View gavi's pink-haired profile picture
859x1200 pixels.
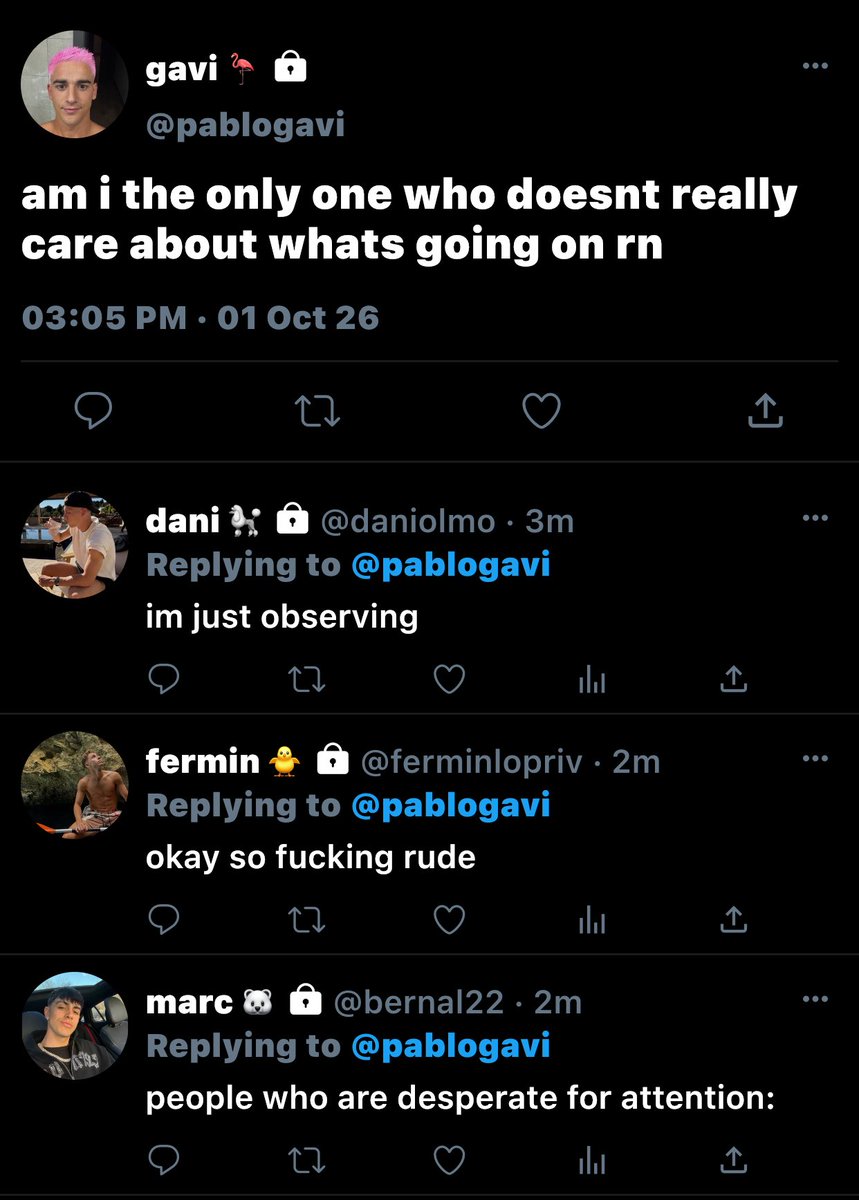point(75,84)
